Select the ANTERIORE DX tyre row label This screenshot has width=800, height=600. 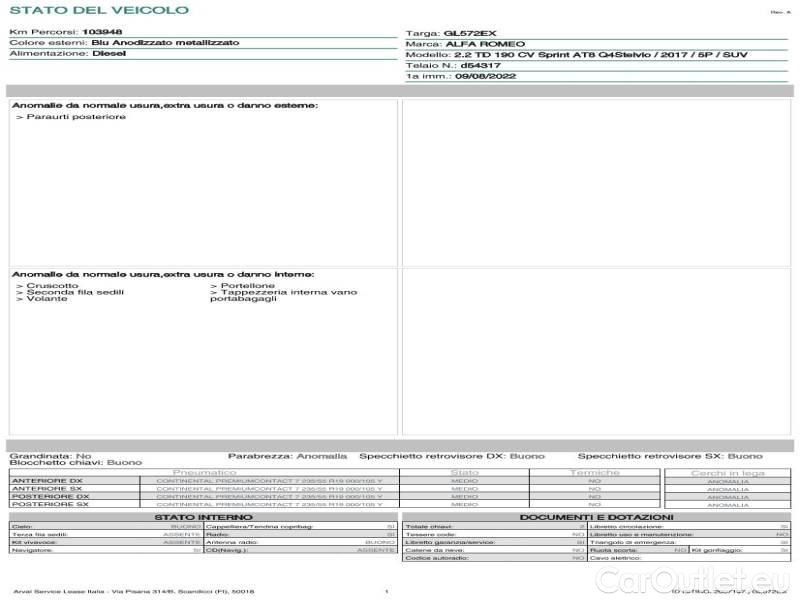[50, 481]
